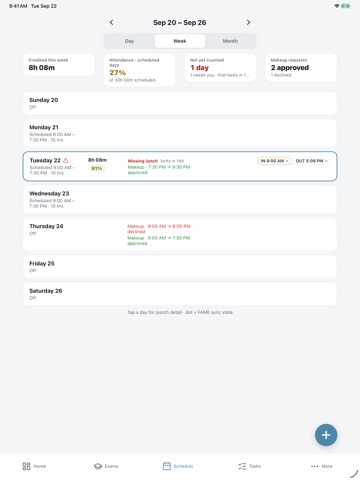Image resolution: width=360 pixels, height=480 pixels.
Task: Tap the 'Tap a day for punch detail' hint text
Action: (180, 312)
